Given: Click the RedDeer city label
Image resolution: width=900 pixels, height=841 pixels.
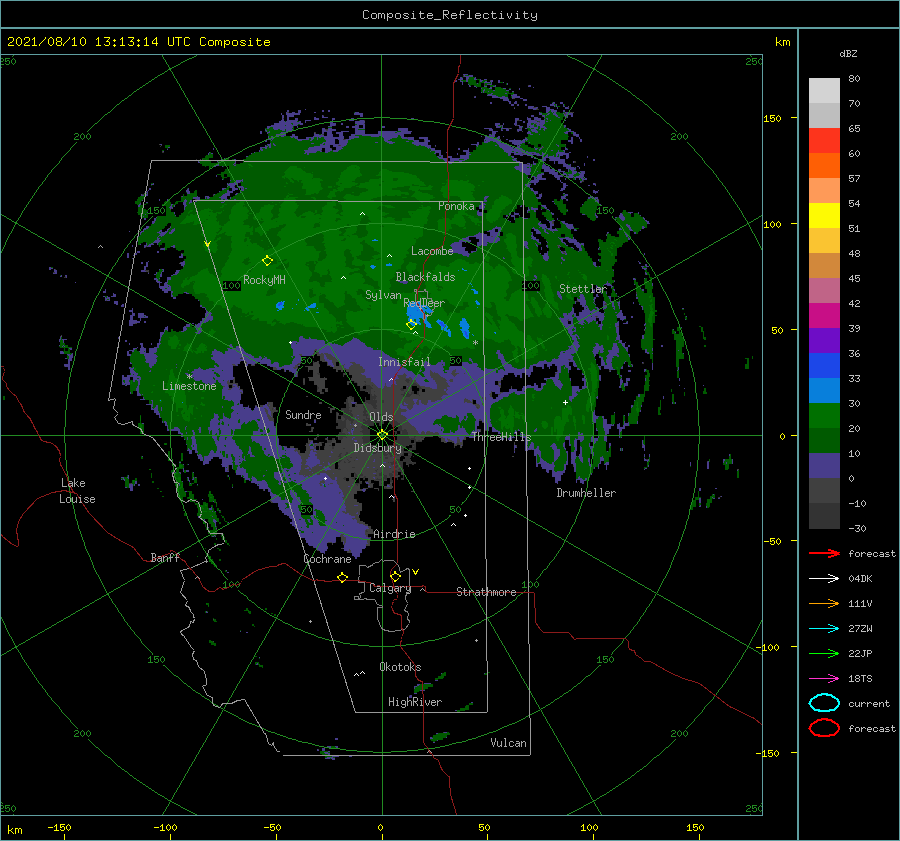Looking at the screenshot, I should tap(424, 303).
